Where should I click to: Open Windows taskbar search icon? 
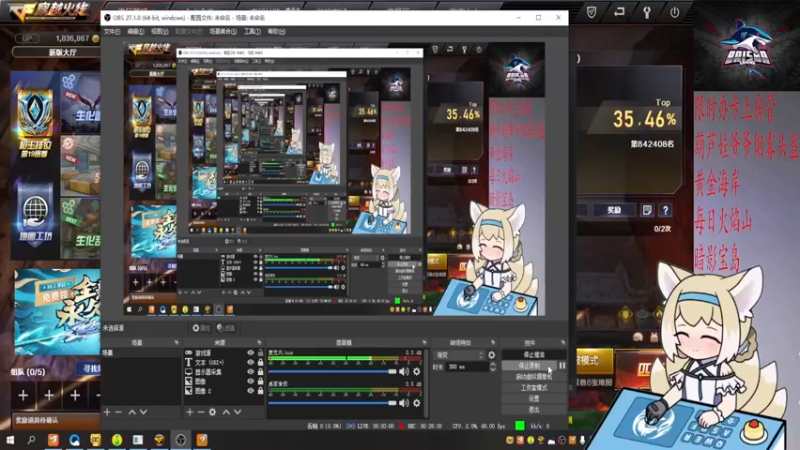31,440
